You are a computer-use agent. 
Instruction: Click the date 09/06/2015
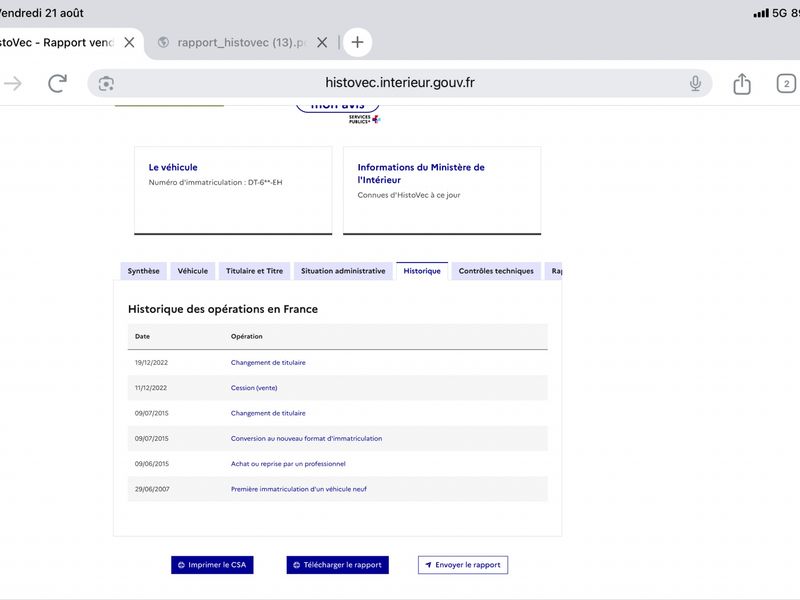pos(152,464)
